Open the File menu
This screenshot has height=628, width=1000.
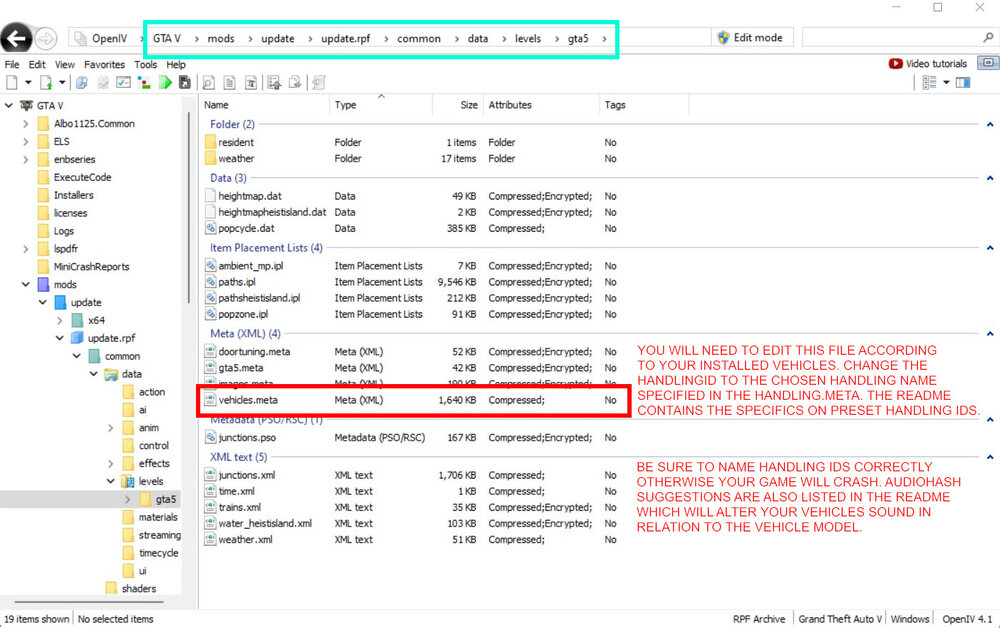(11, 64)
